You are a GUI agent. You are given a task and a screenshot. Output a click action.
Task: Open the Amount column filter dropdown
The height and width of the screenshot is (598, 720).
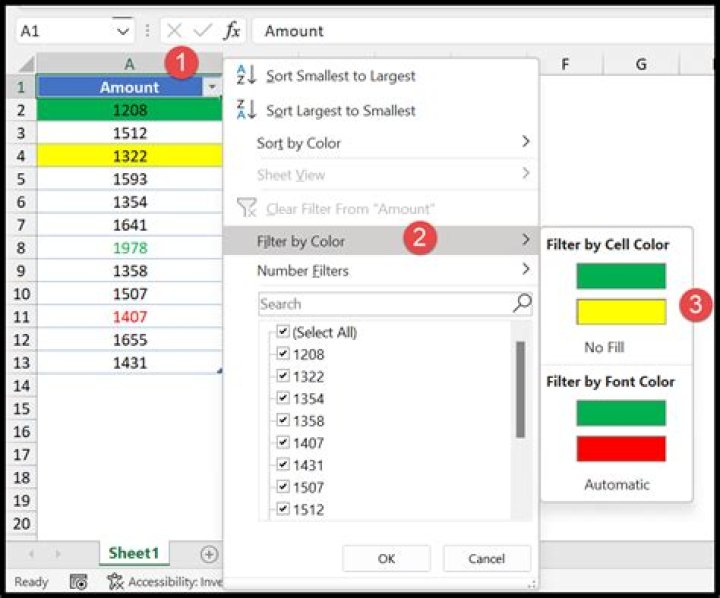point(212,87)
